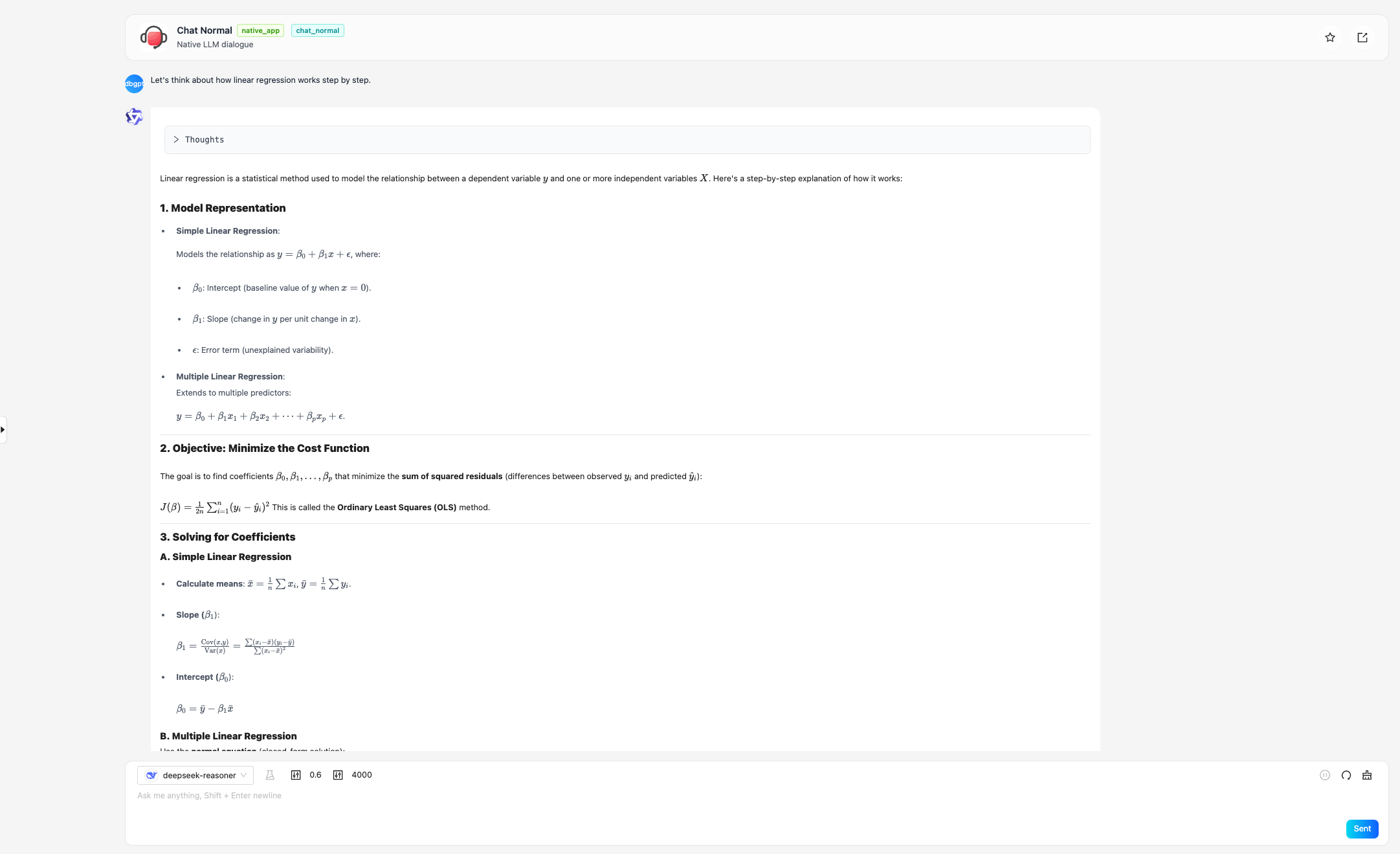Click the Chat Normal app avatar

coord(154,38)
